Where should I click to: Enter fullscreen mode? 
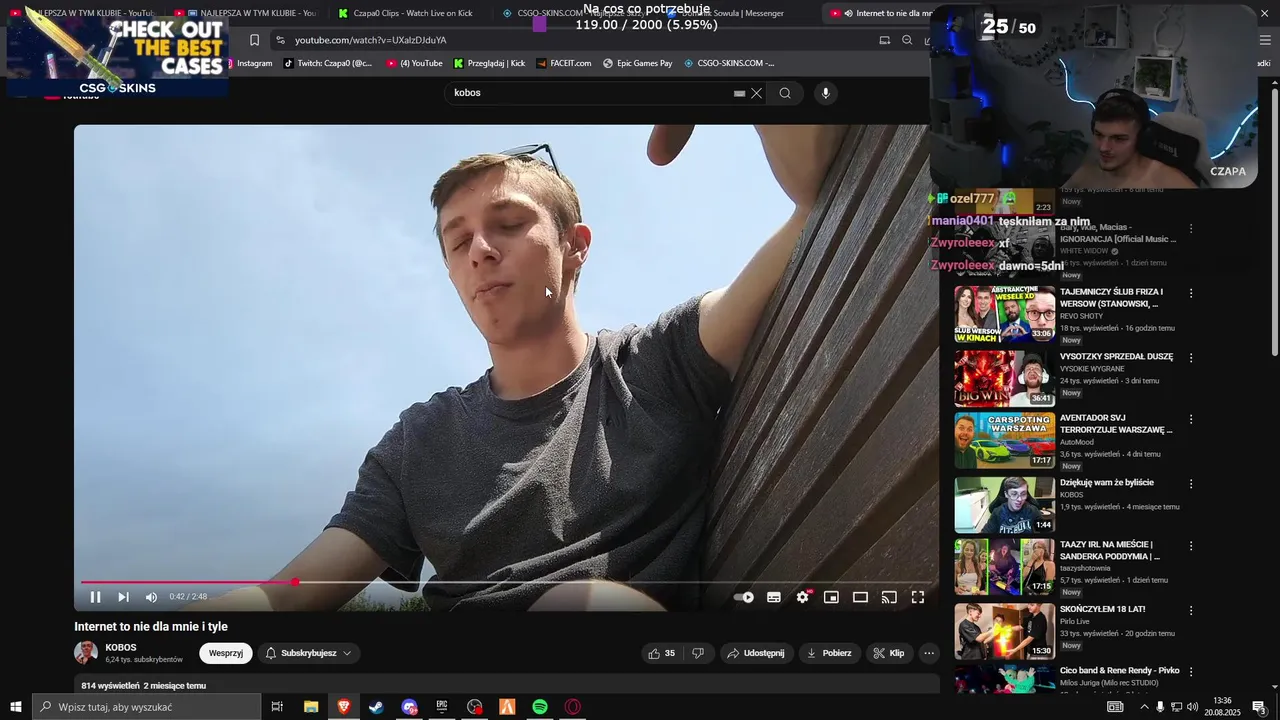tap(918, 597)
